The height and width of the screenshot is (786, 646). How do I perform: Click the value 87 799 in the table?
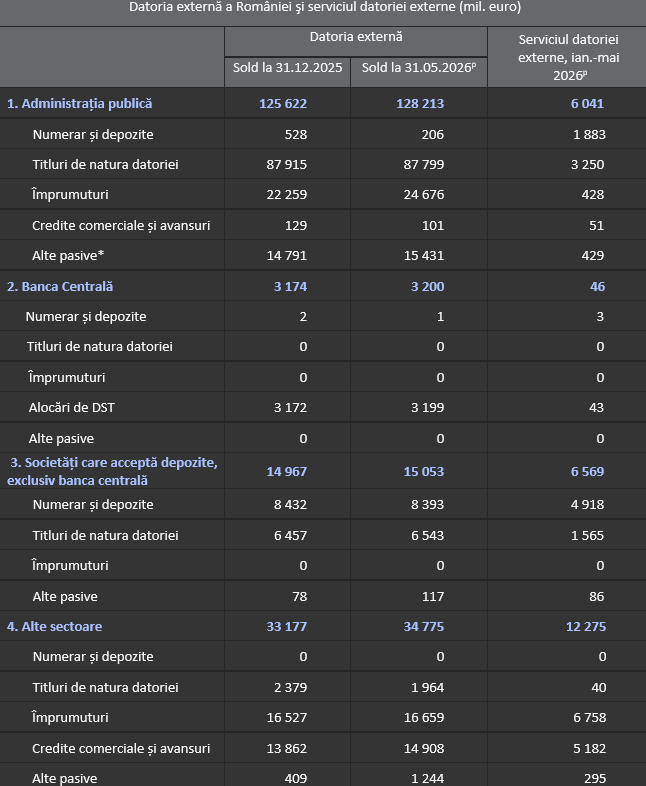423,164
